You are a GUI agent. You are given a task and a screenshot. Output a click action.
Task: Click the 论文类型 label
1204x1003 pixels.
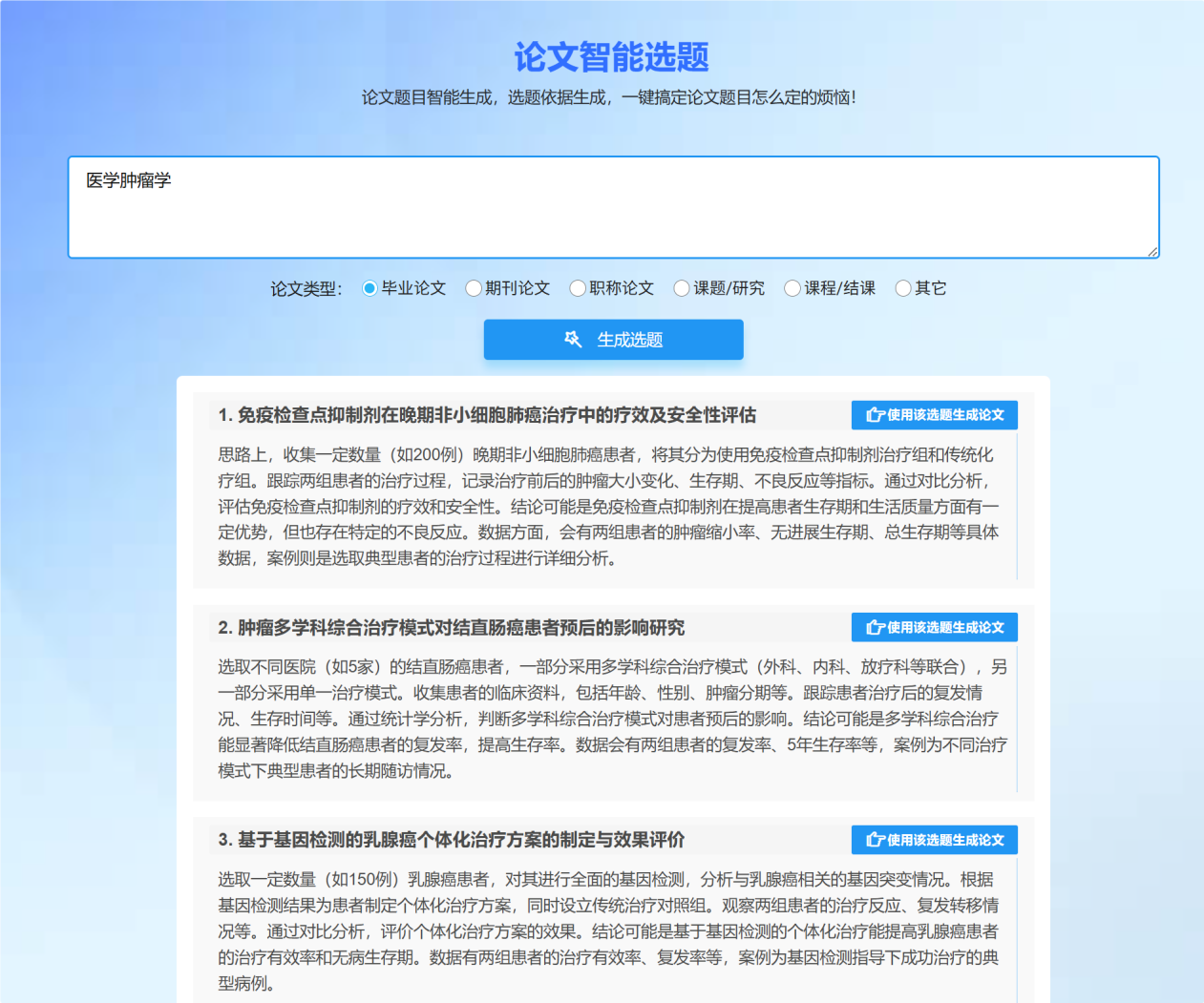[306, 288]
